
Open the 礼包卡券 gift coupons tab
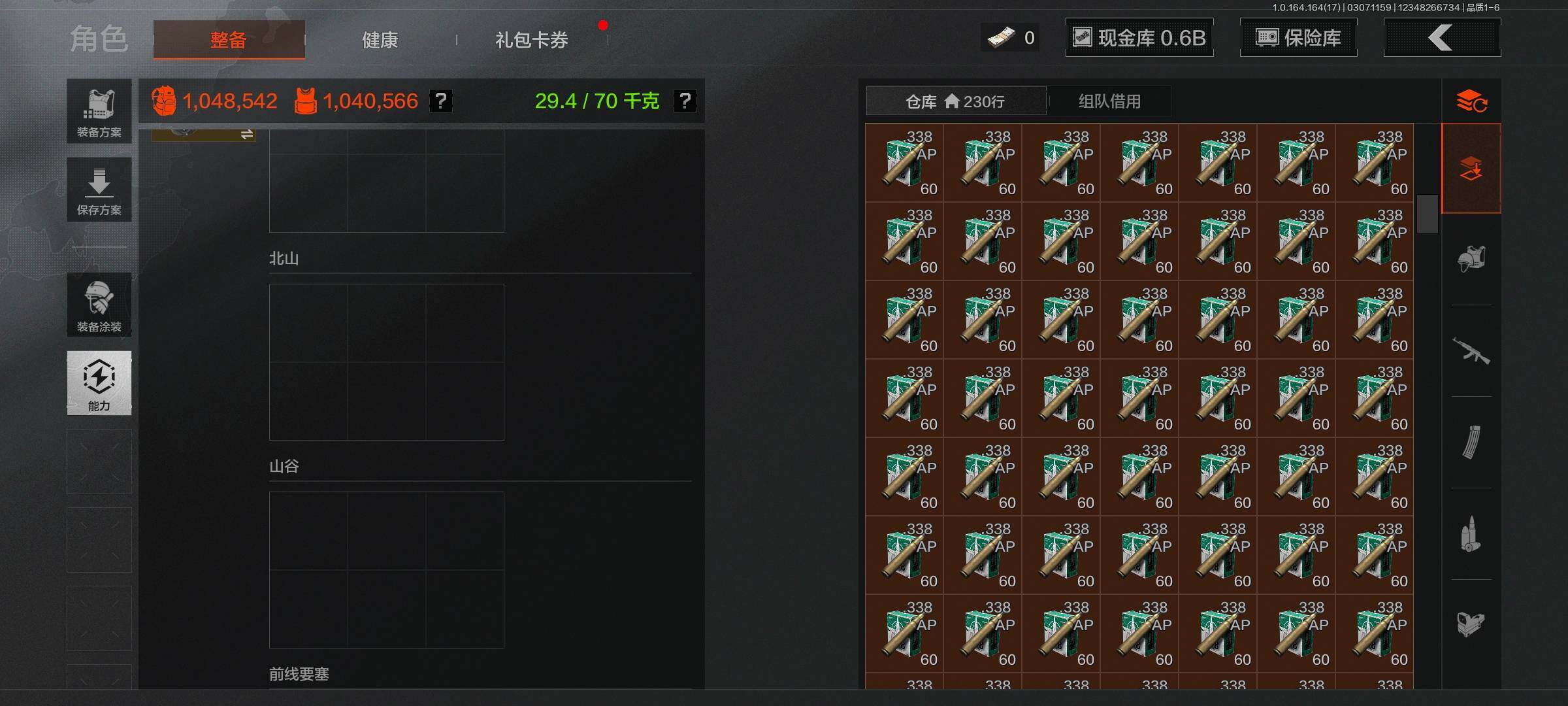[x=532, y=40]
